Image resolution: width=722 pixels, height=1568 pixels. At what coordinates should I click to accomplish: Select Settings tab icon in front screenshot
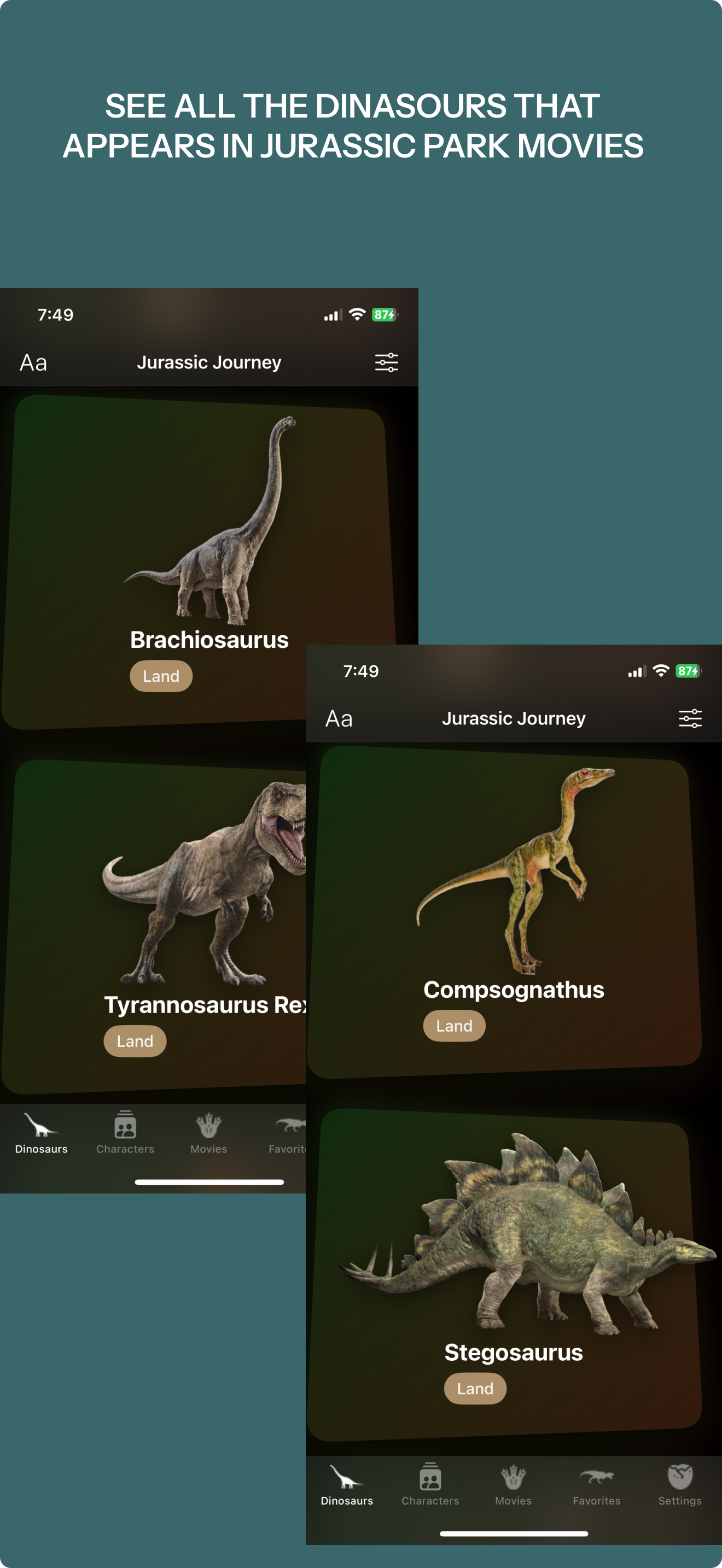tap(680, 1477)
